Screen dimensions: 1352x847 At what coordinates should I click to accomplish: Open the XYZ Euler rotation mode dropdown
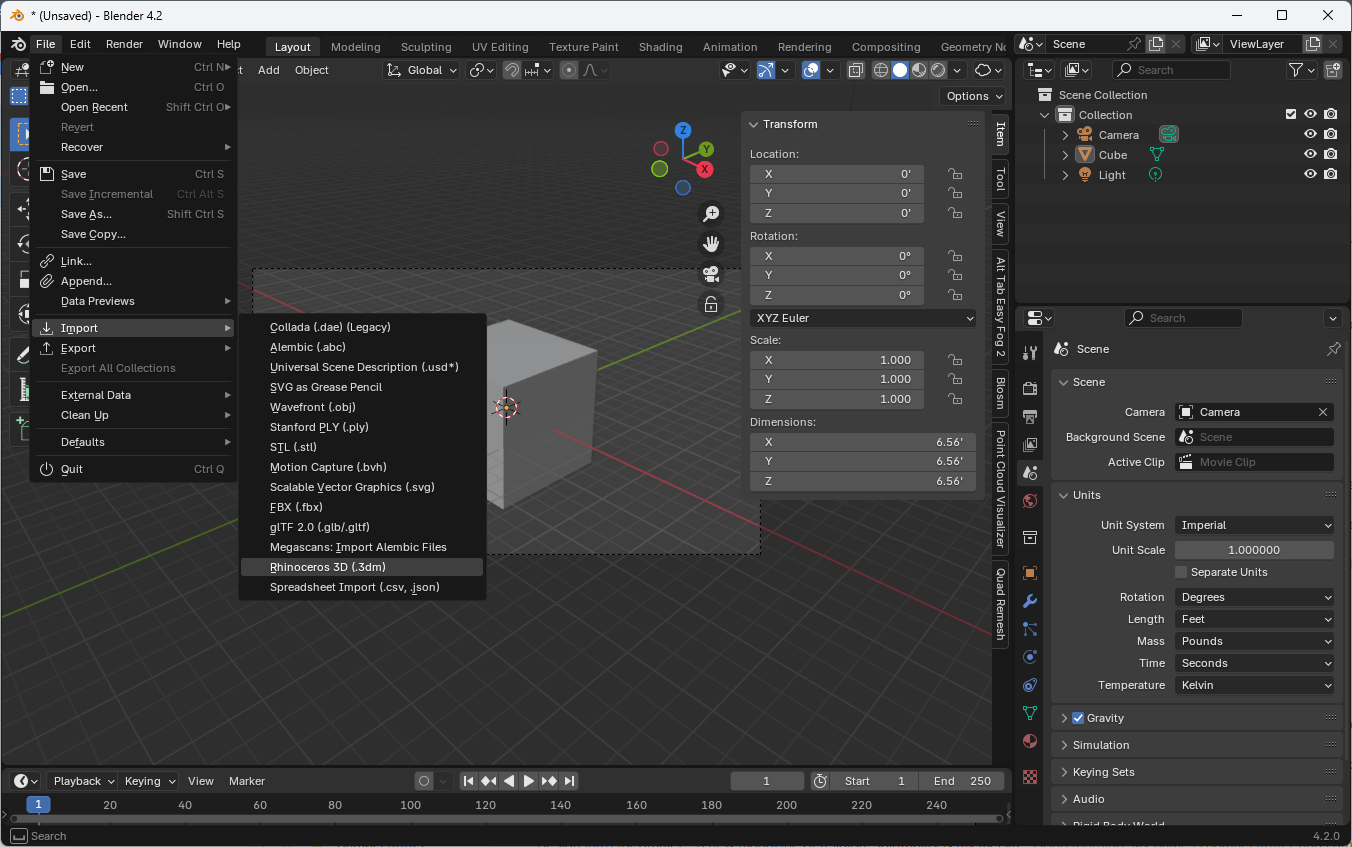[x=863, y=318]
